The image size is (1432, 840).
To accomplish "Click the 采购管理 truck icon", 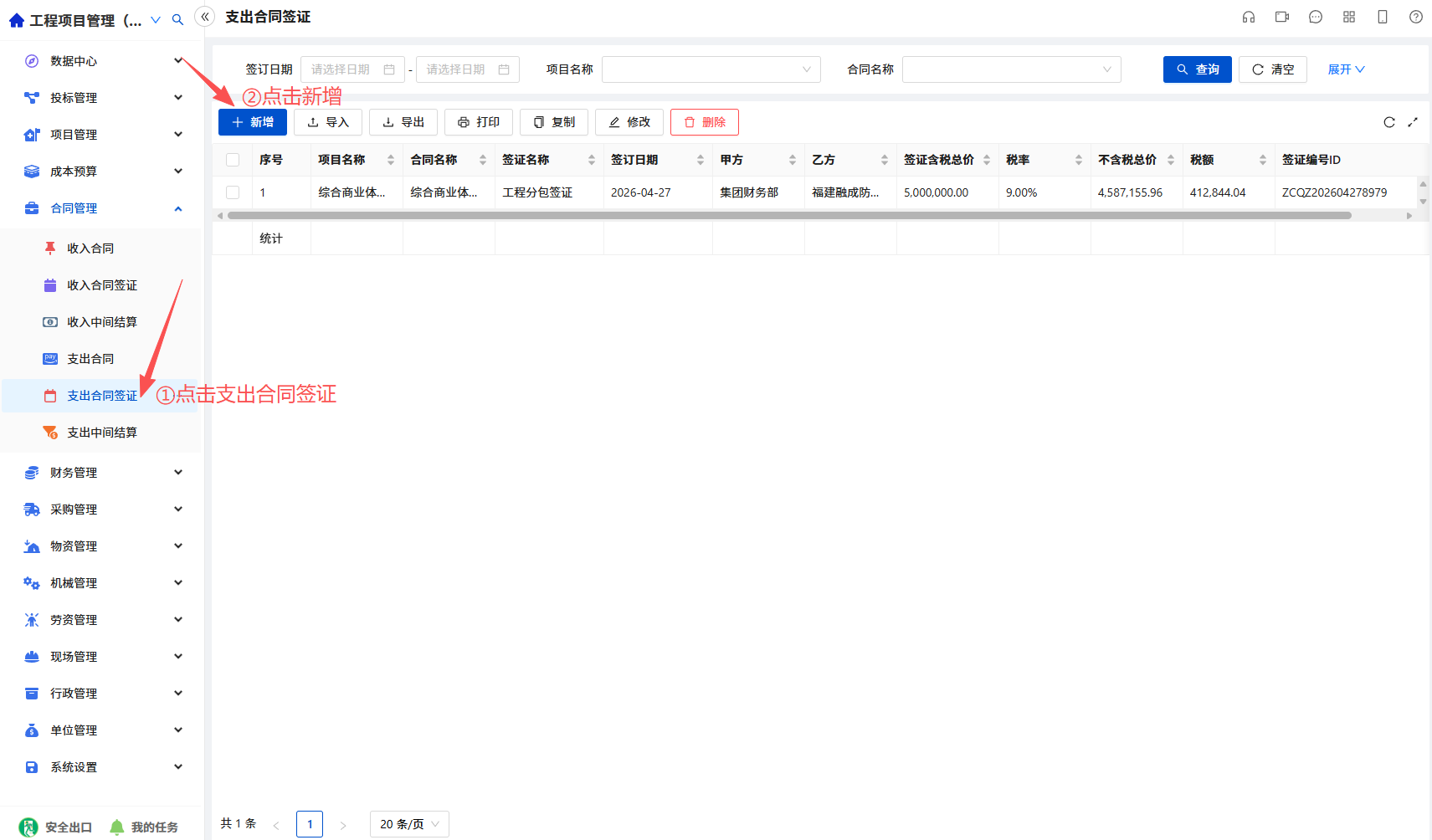I will click(32, 510).
